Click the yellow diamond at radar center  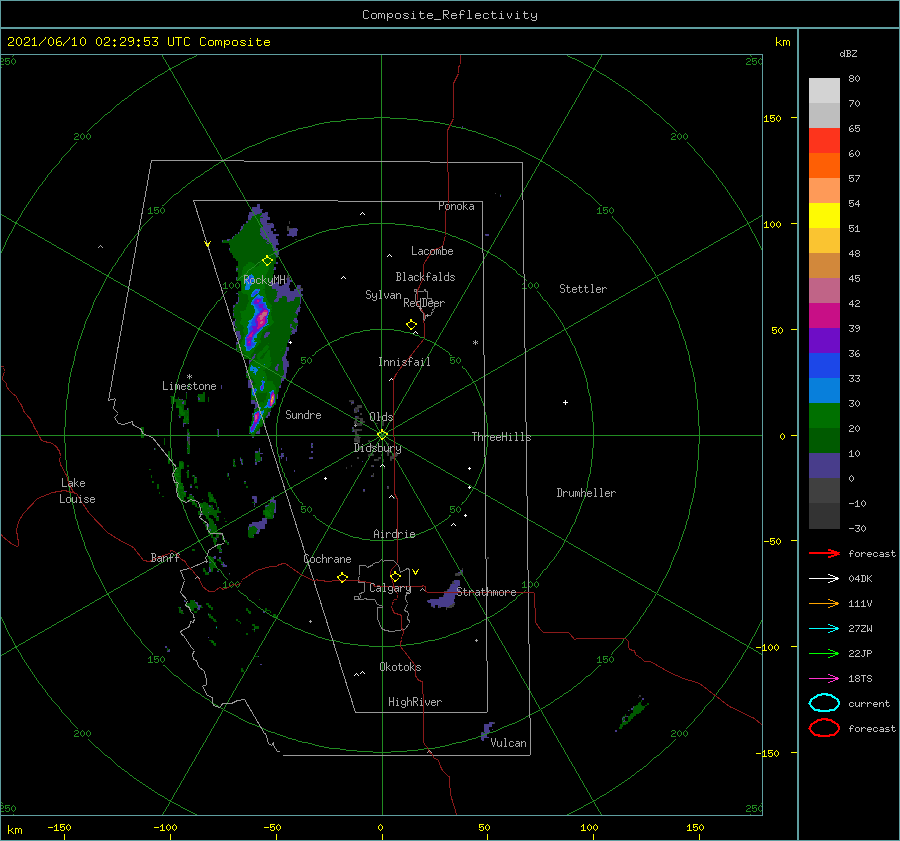pos(382,435)
